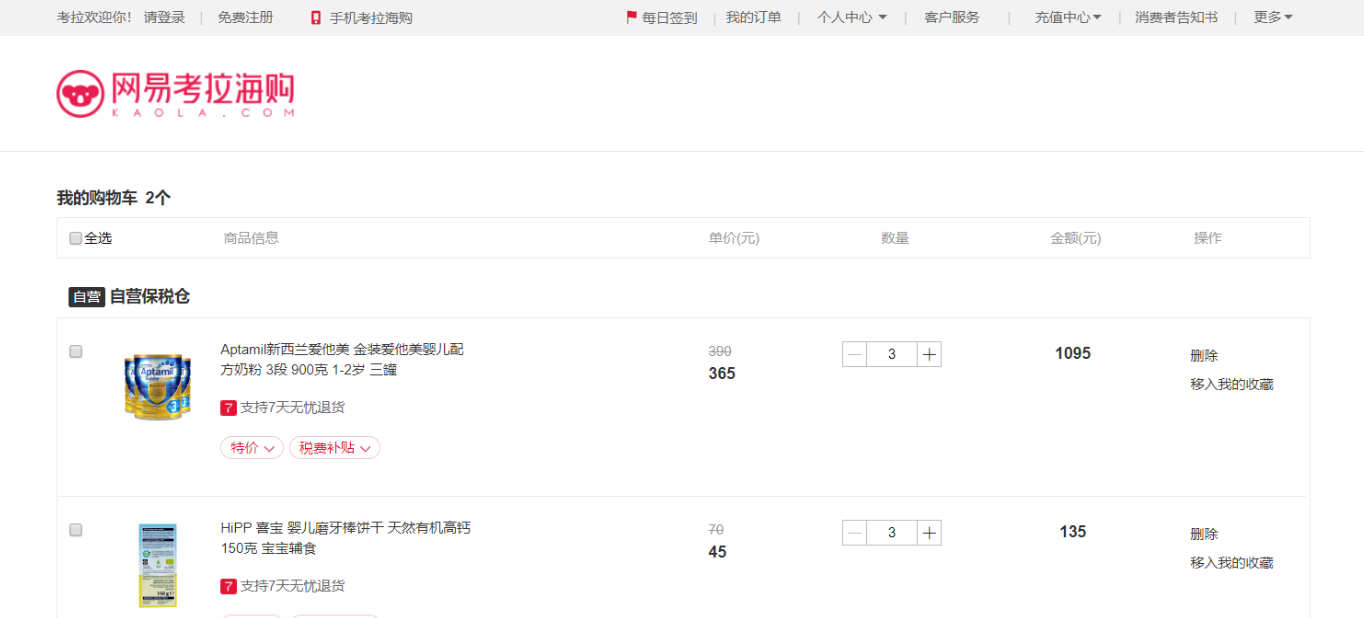
Task: Click 支持7天无忧退货 text for Aptamil
Action: [293, 408]
